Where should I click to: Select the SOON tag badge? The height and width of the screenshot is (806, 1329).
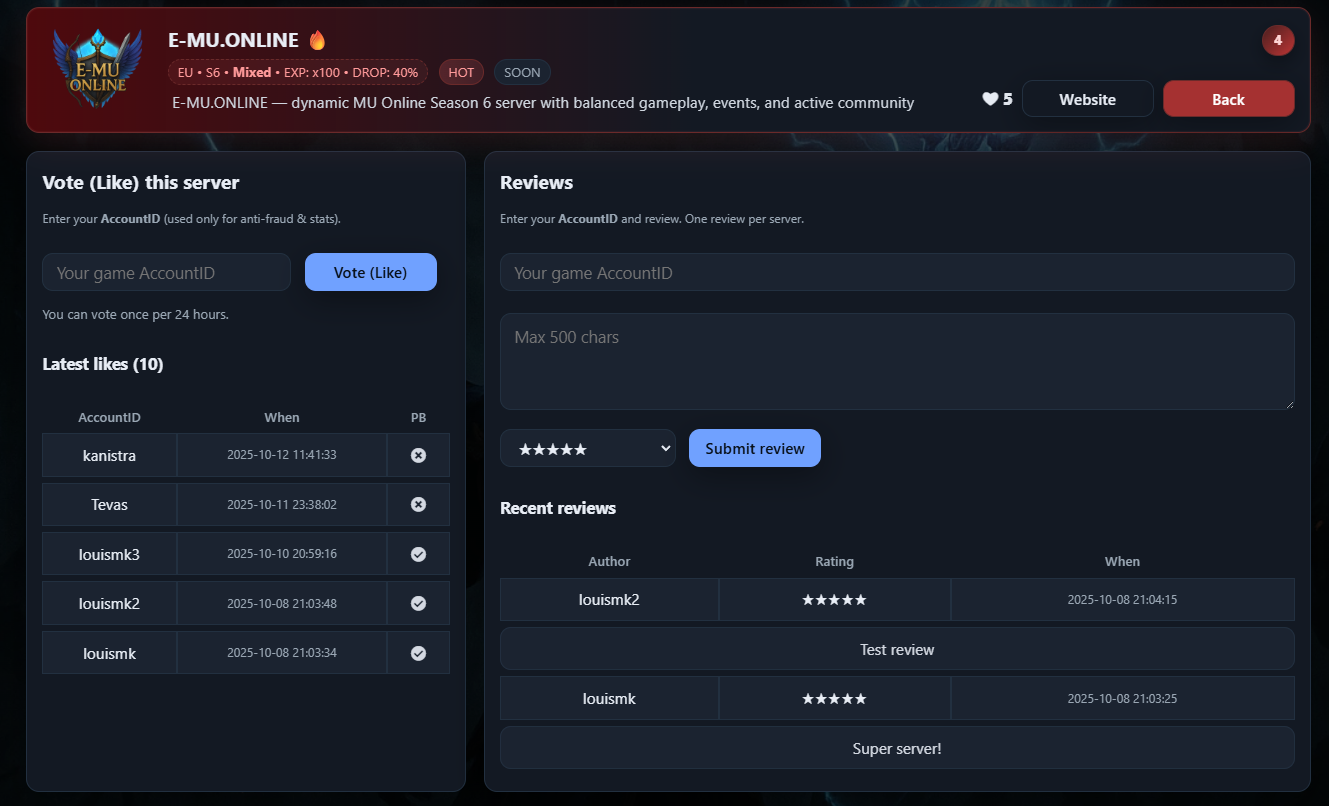(x=522, y=73)
